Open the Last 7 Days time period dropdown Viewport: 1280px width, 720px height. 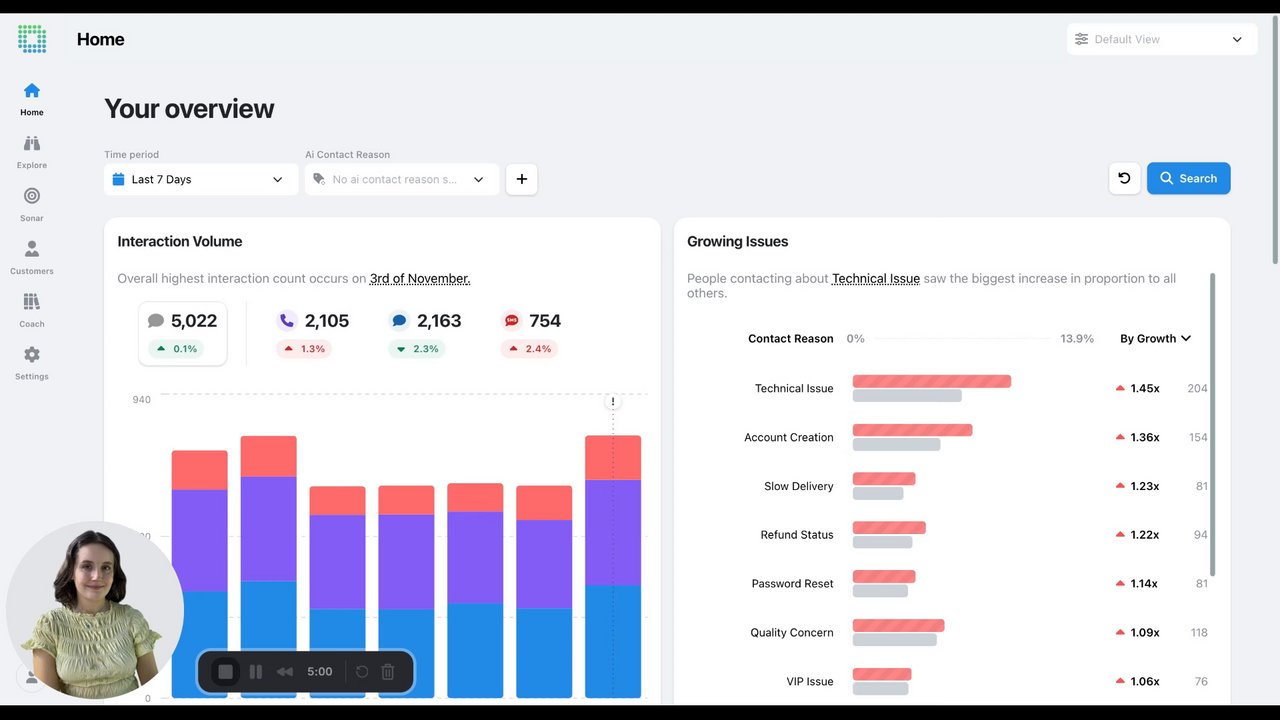pyautogui.click(x=201, y=179)
